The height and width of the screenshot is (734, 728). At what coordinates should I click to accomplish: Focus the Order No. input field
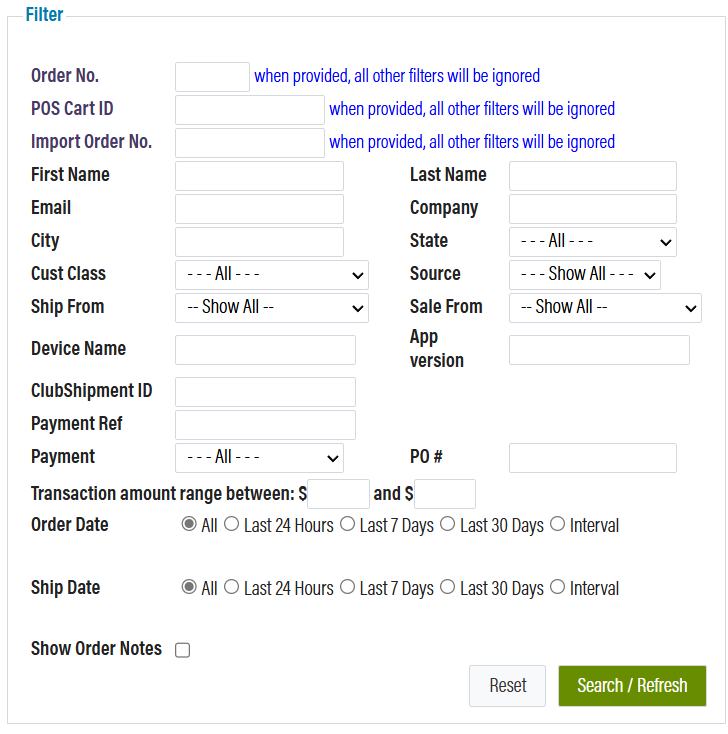(x=212, y=77)
